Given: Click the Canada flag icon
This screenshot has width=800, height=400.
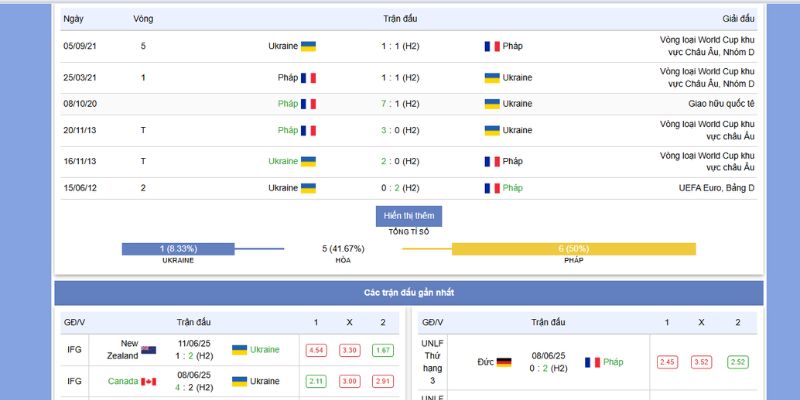Looking at the screenshot, I should tap(148, 381).
